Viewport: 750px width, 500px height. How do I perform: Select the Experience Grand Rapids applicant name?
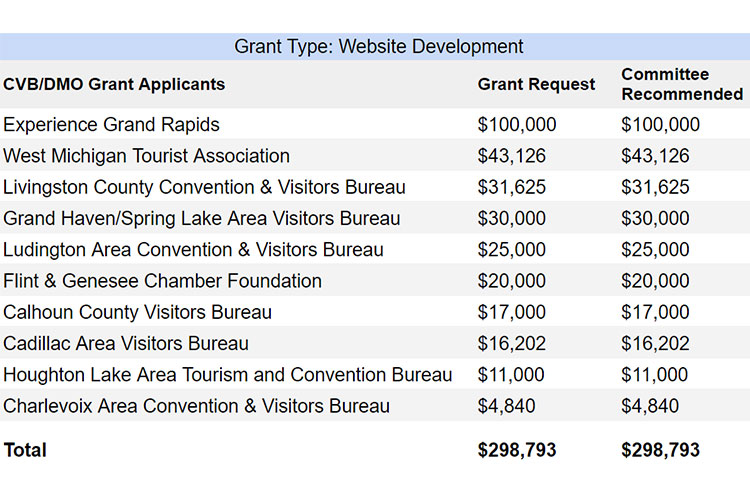(x=112, y=125)
